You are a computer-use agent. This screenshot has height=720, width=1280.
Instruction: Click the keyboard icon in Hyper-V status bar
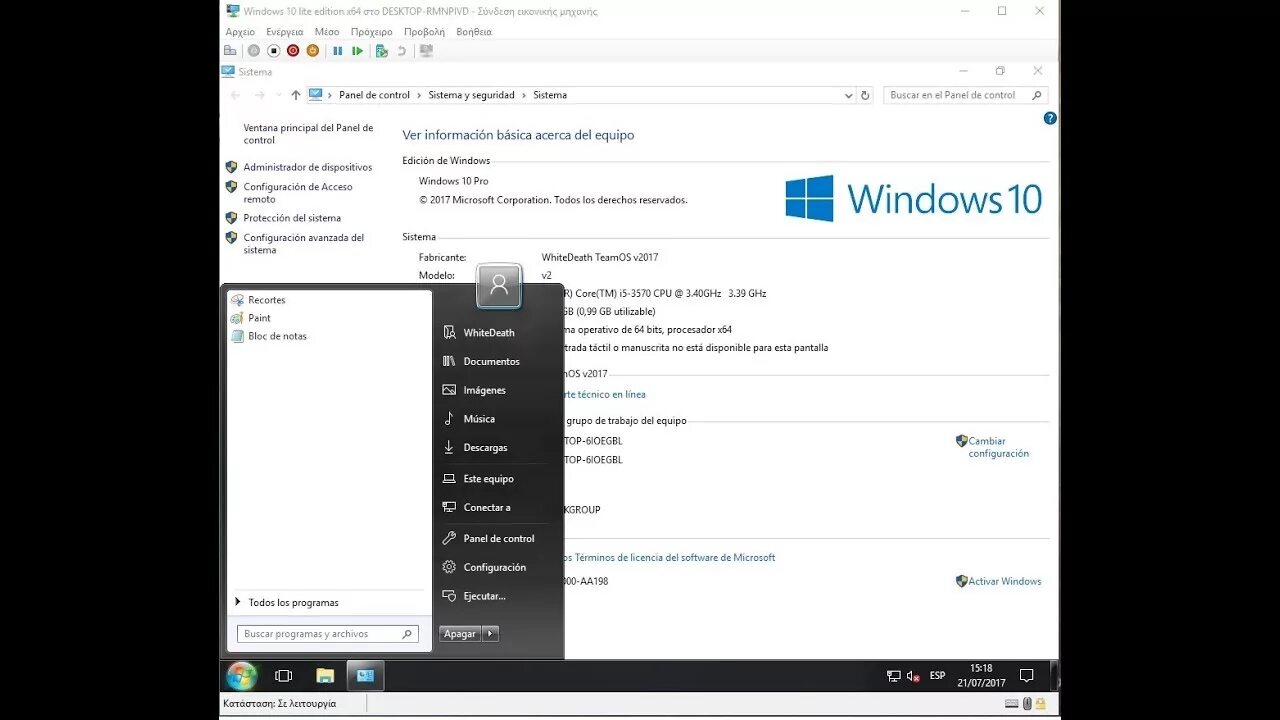pyautogui.click(x=1012, y=704)
